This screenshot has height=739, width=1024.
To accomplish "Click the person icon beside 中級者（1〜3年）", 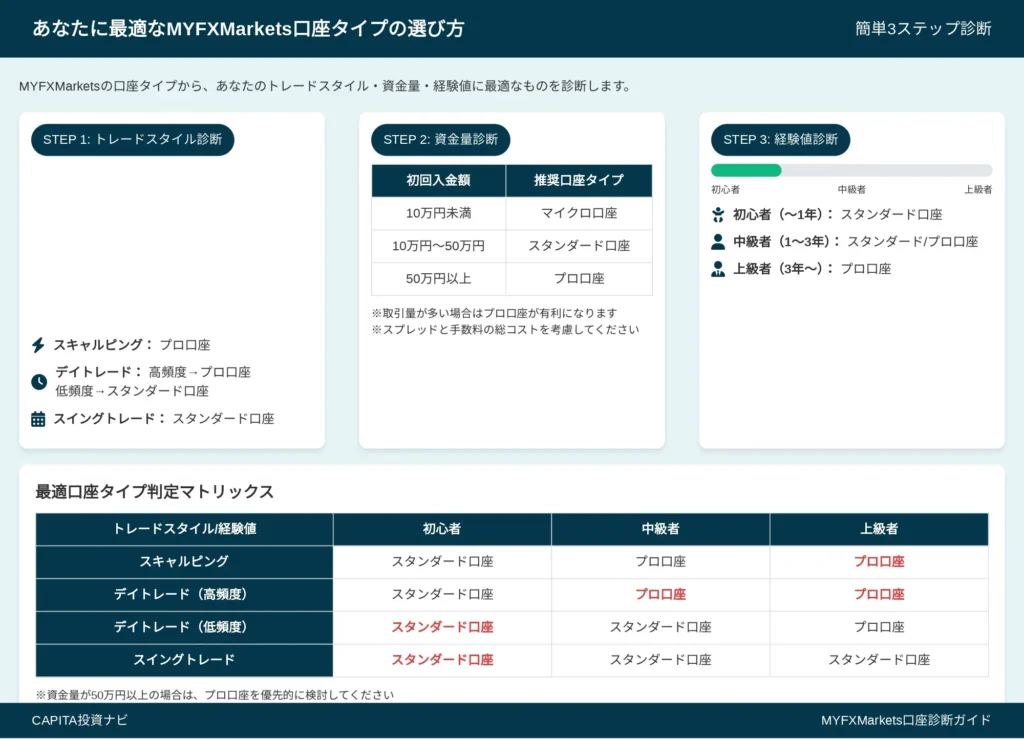I will pyautogui.click(x=718, y=242).
